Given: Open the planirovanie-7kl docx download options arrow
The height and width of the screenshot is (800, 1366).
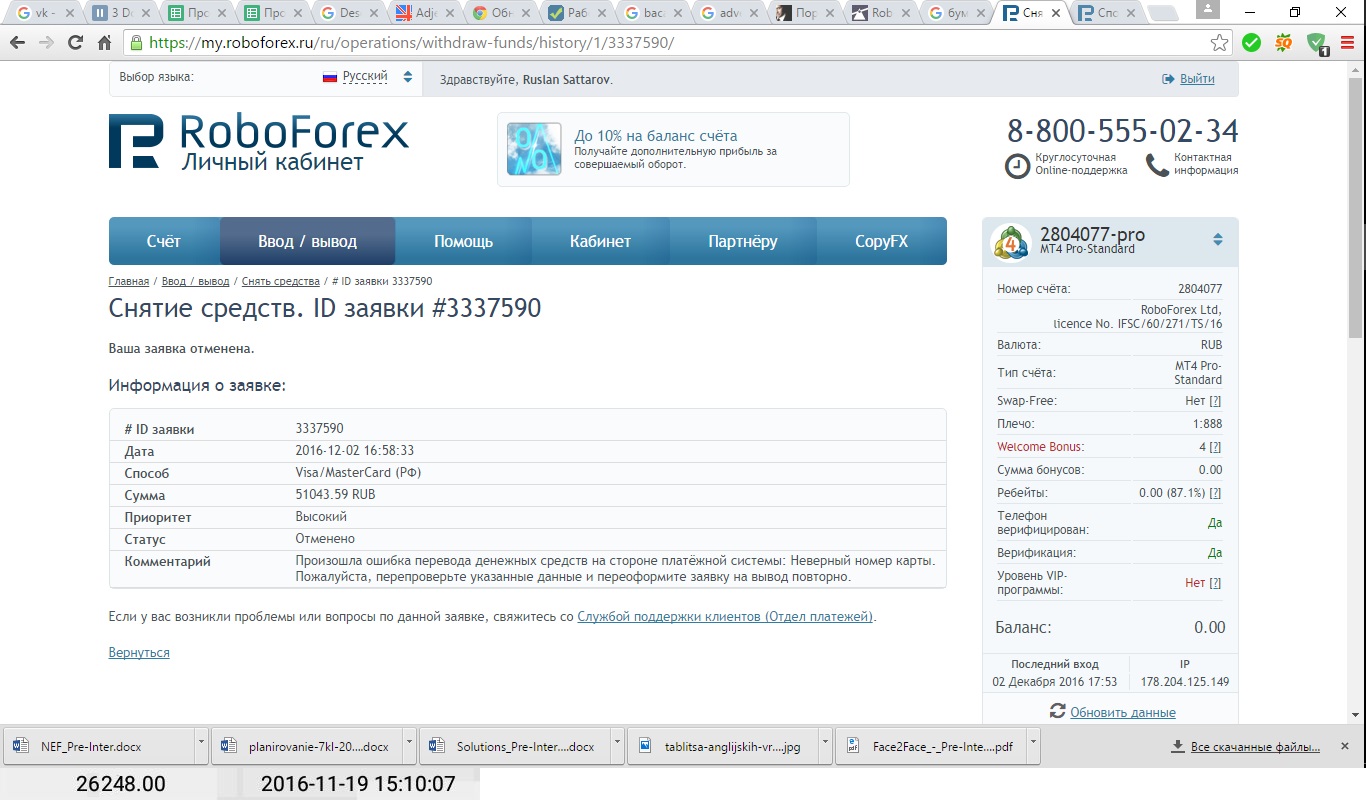Looking at the screenshot, I should click(x=410, y=745).
